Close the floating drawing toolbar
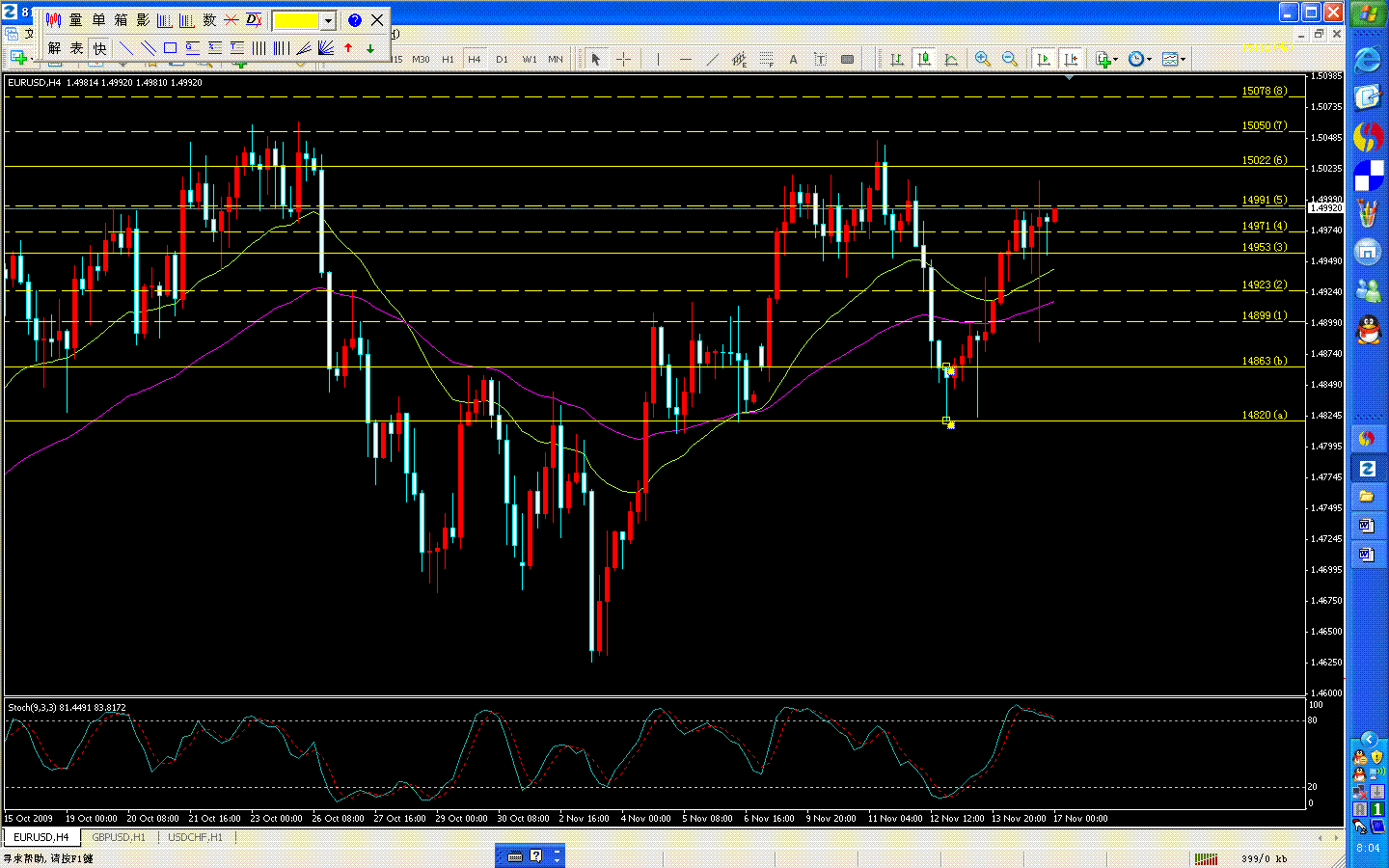This screenshot has width=1389, height=868. pyautogui.click(x=377, y=20)
